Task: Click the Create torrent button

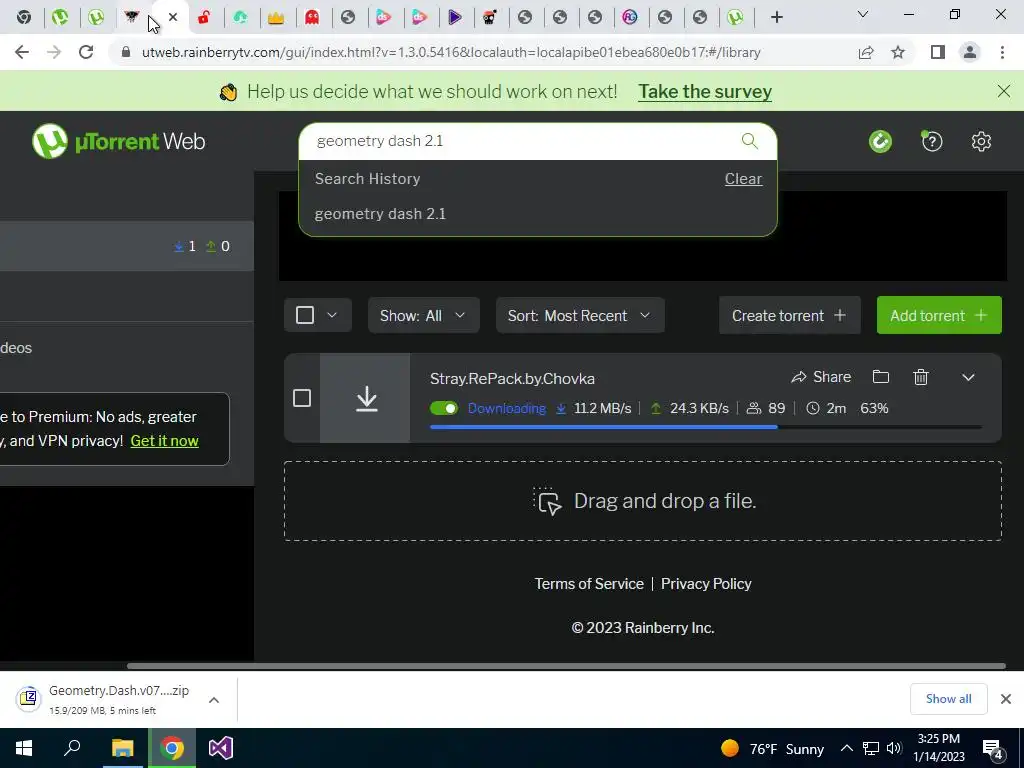Action: point(790,315)
